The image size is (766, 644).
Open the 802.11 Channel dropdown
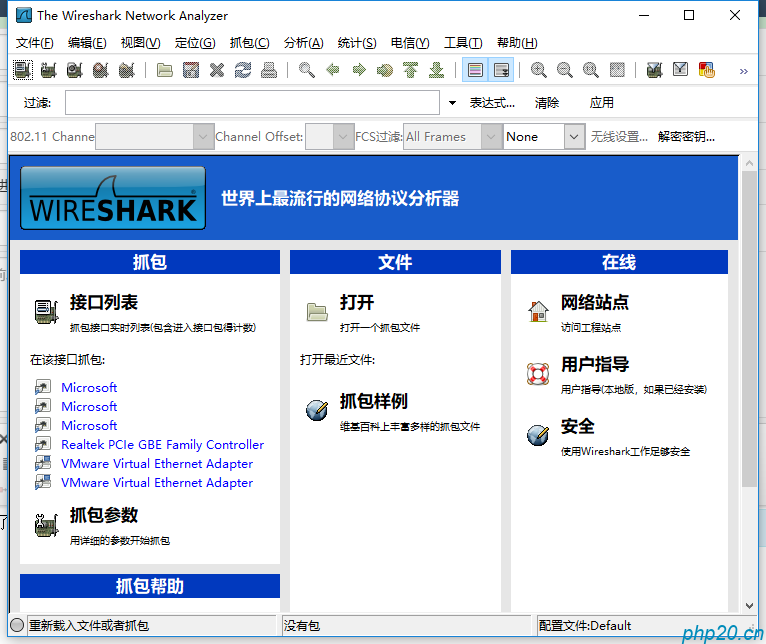coord(154,137)
